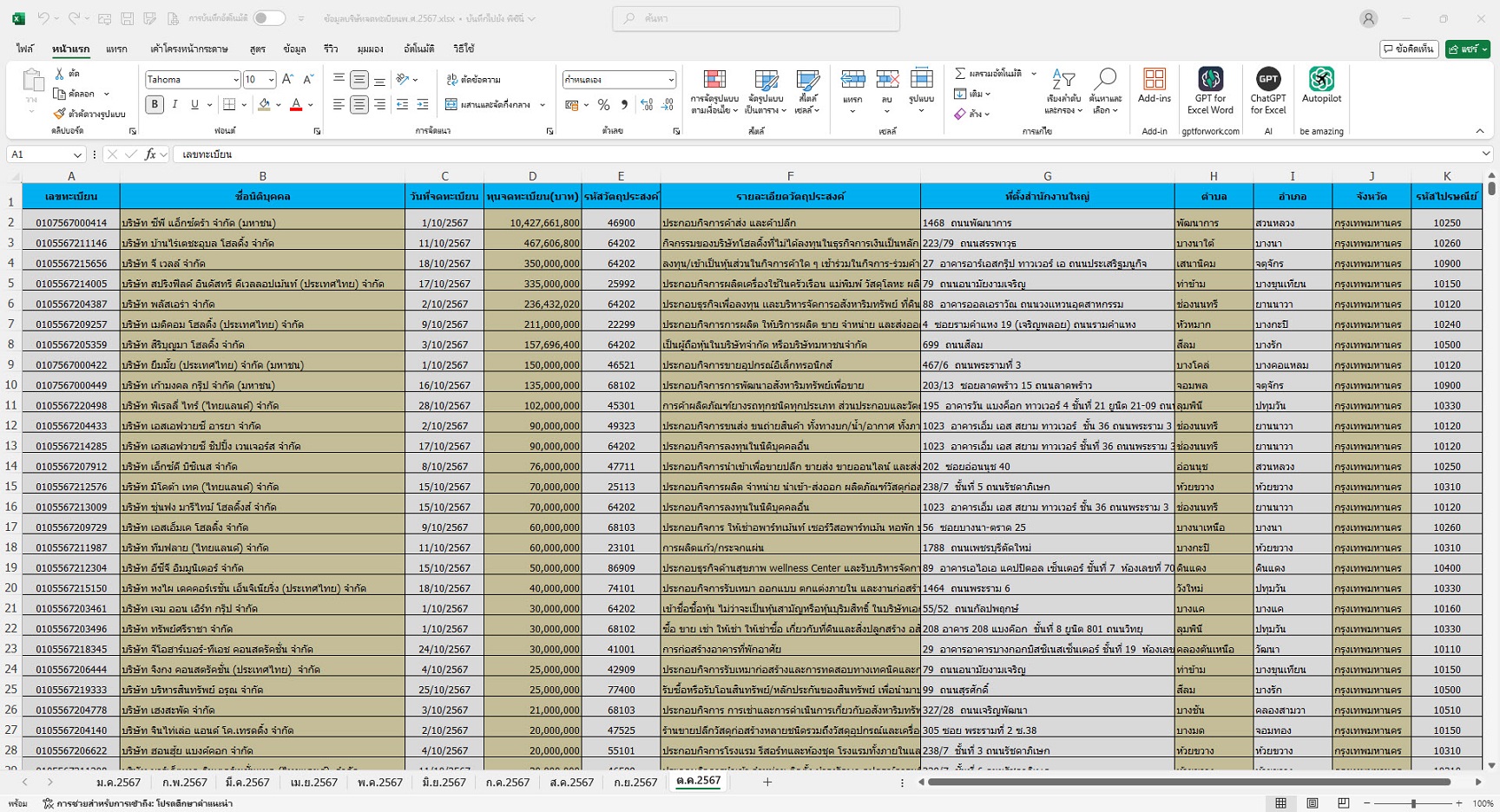
Task: Open the font size 10 dropdown
Action: coord(271,80)
